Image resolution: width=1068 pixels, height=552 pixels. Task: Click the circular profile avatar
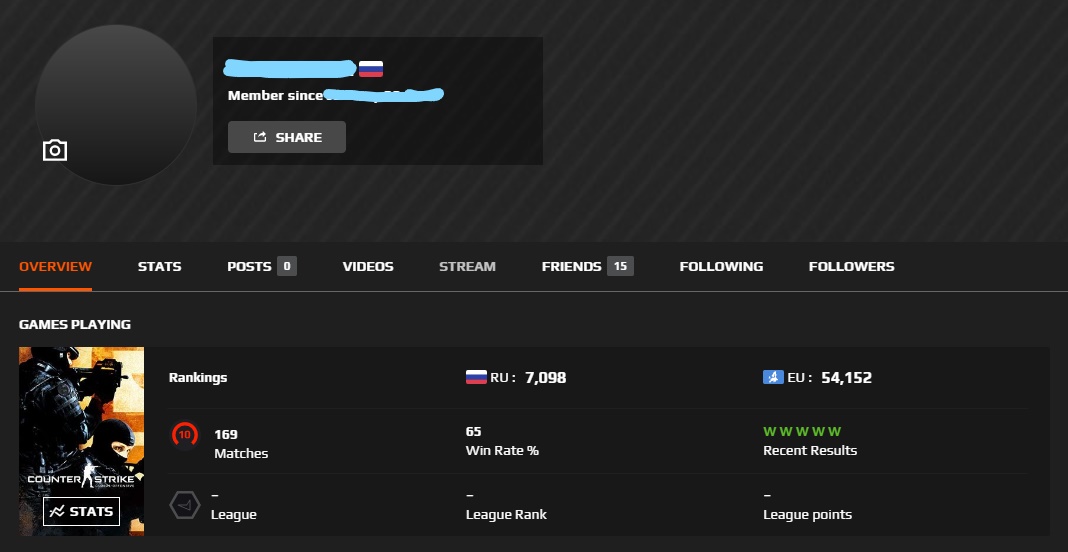pyautogui.click(x=116, y=105)
